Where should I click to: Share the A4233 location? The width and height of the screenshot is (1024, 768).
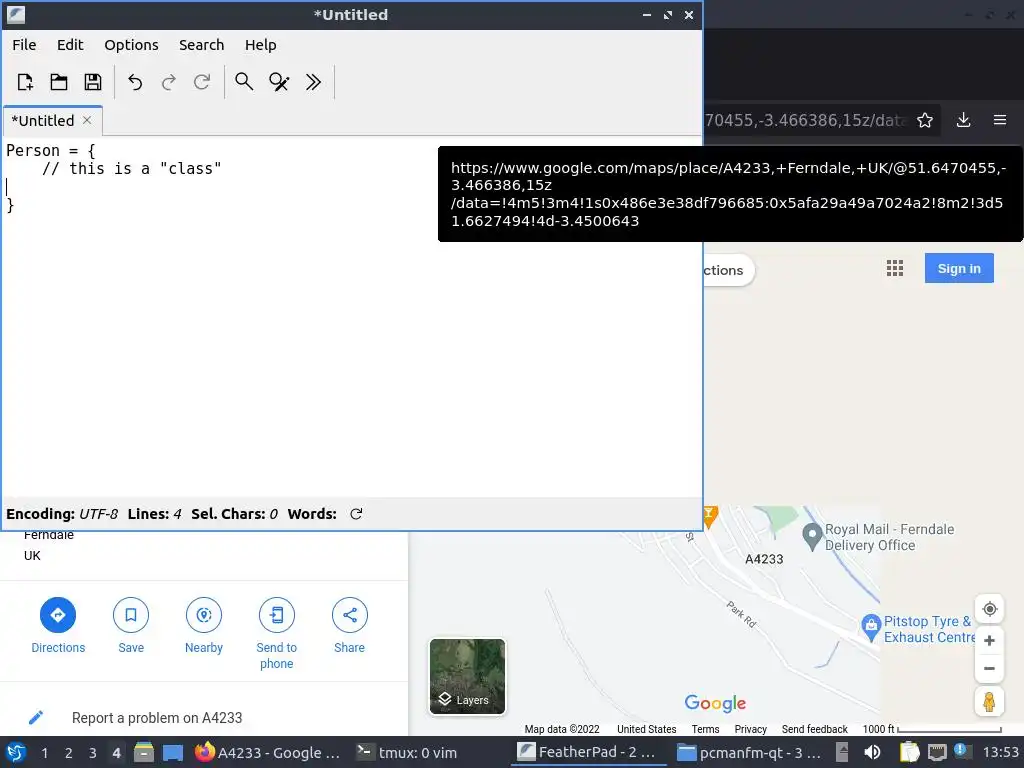coord(349,626)
